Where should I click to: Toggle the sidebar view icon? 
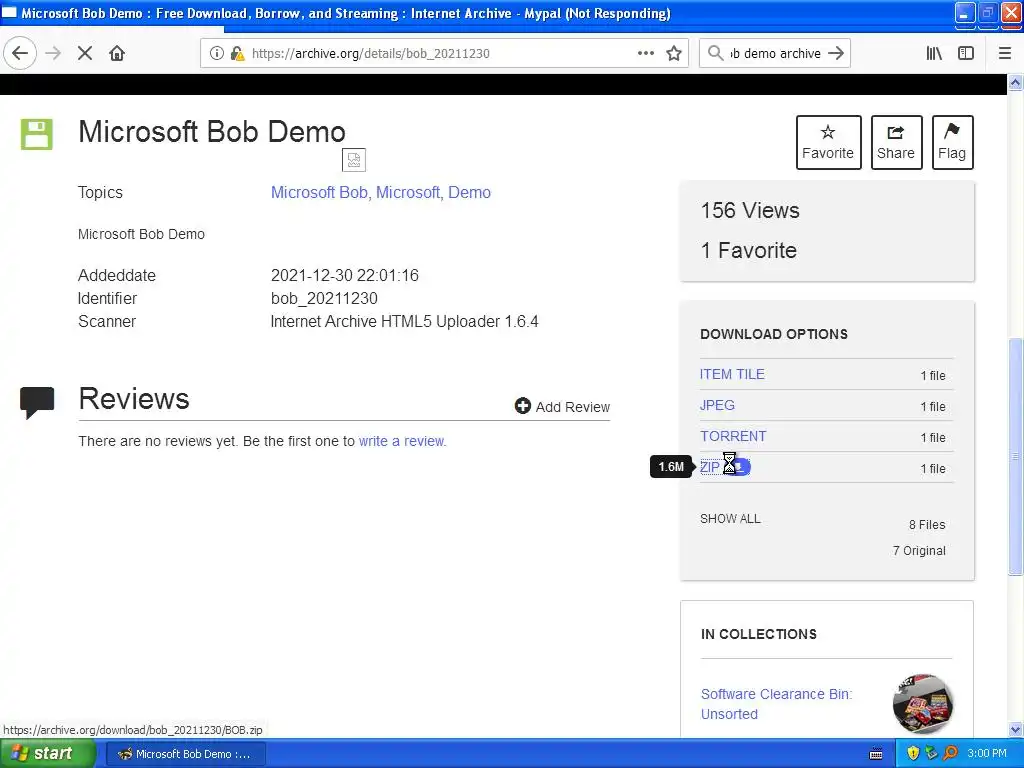pos(966,54)
